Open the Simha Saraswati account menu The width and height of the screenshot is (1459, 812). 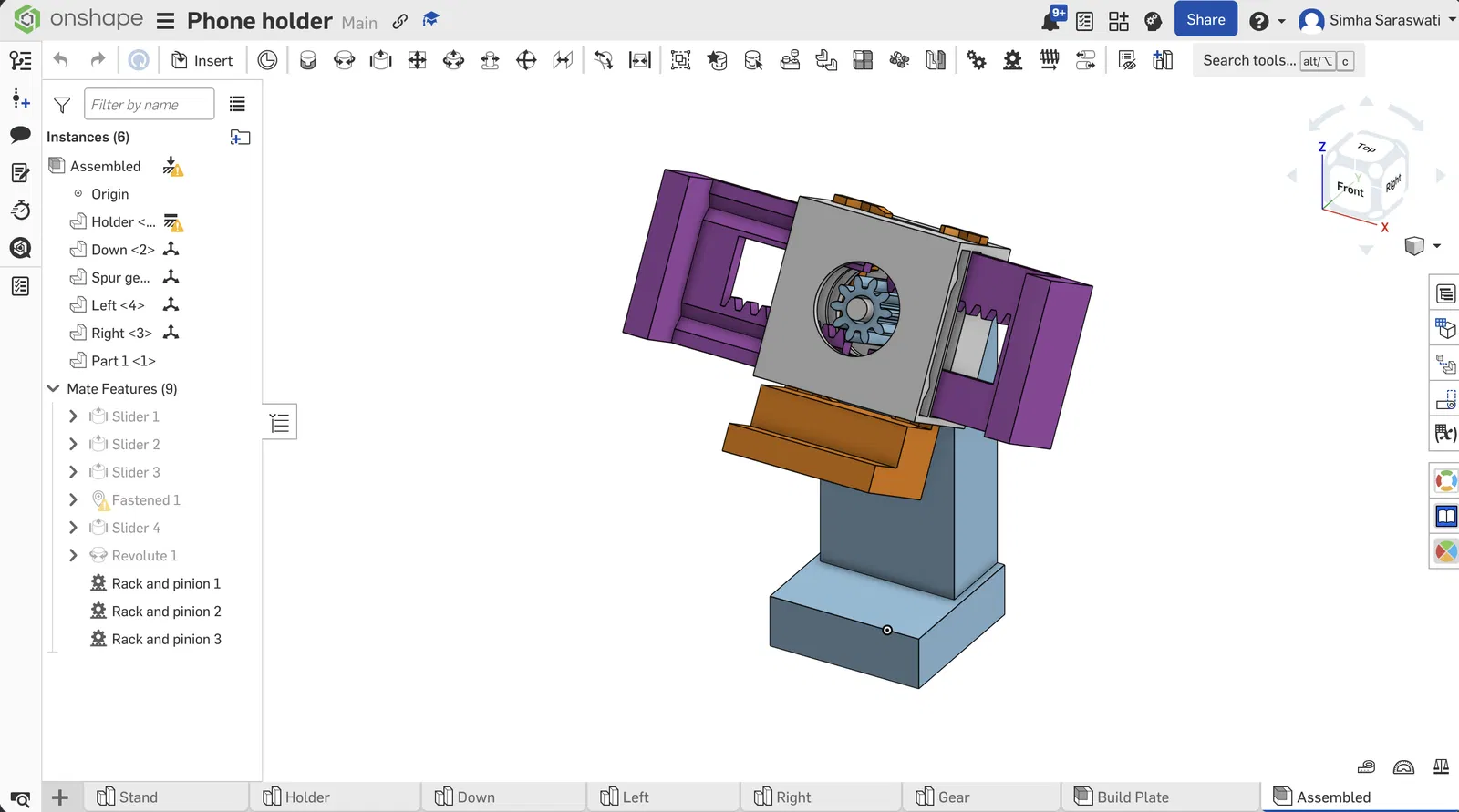1377,20
